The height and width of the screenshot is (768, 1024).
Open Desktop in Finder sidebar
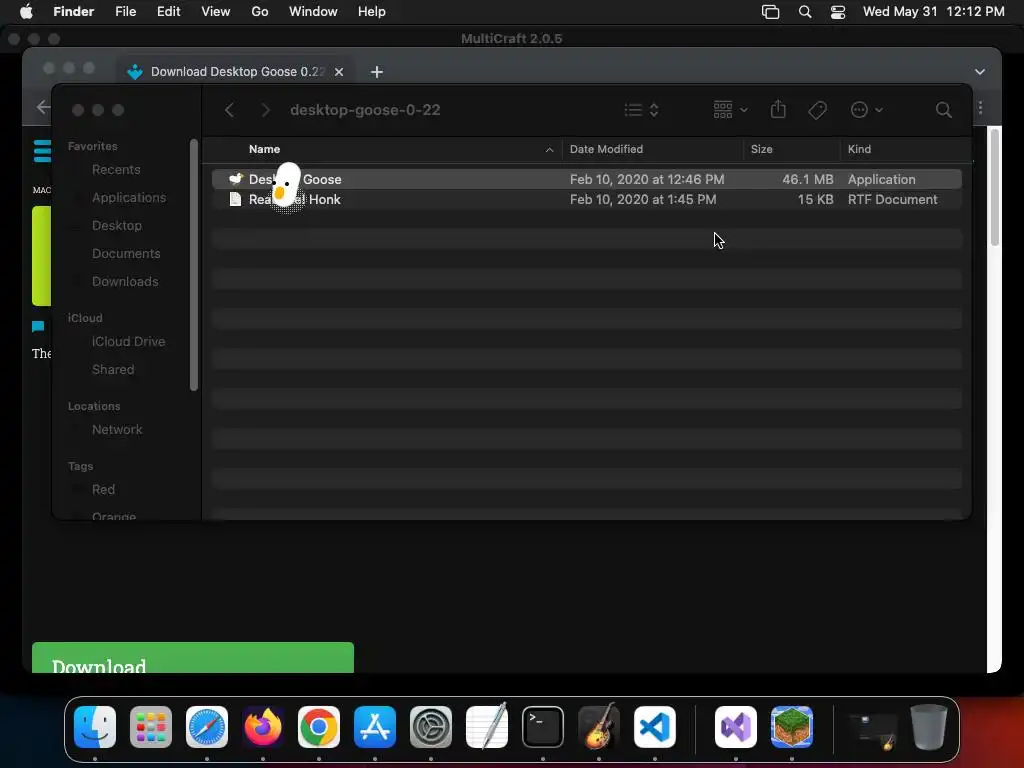click(x=117, y=226)
